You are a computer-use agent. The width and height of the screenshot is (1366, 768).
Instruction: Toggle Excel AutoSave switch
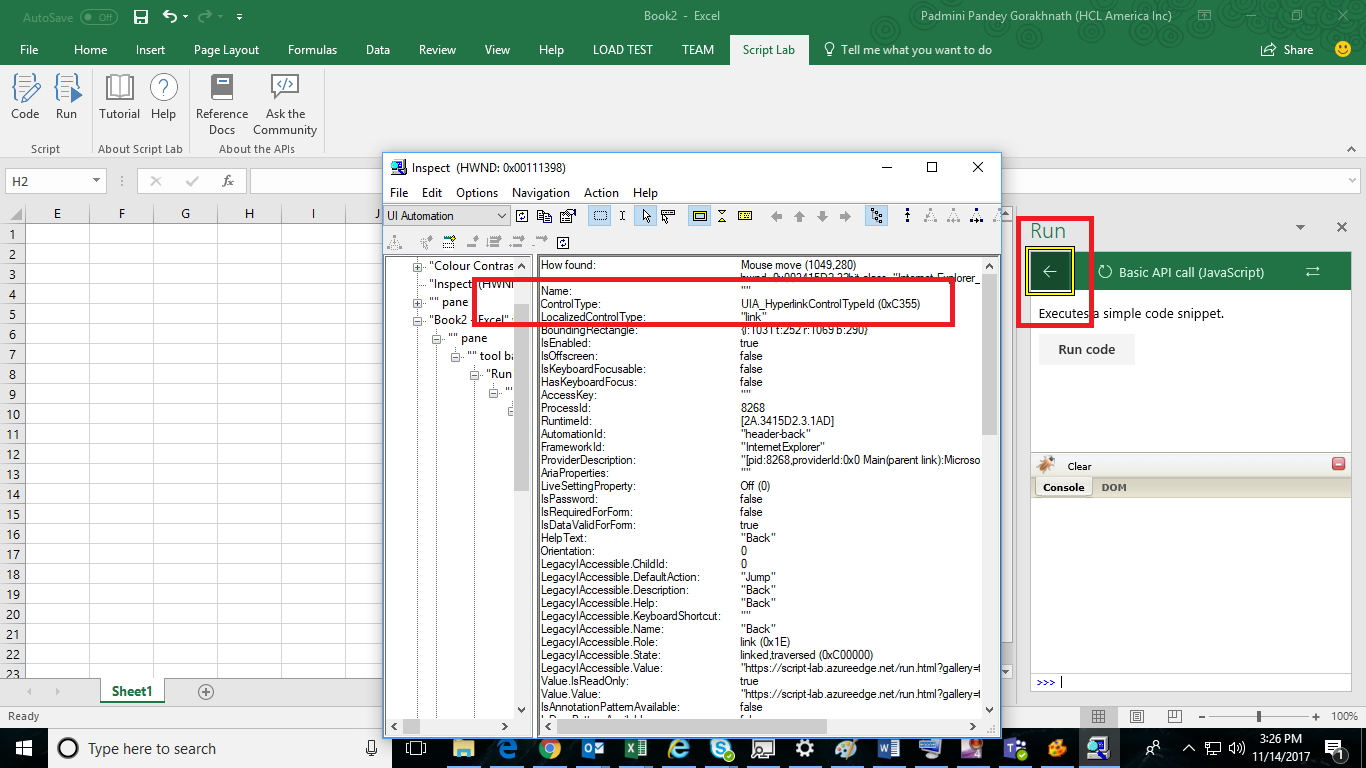(98, 17)
